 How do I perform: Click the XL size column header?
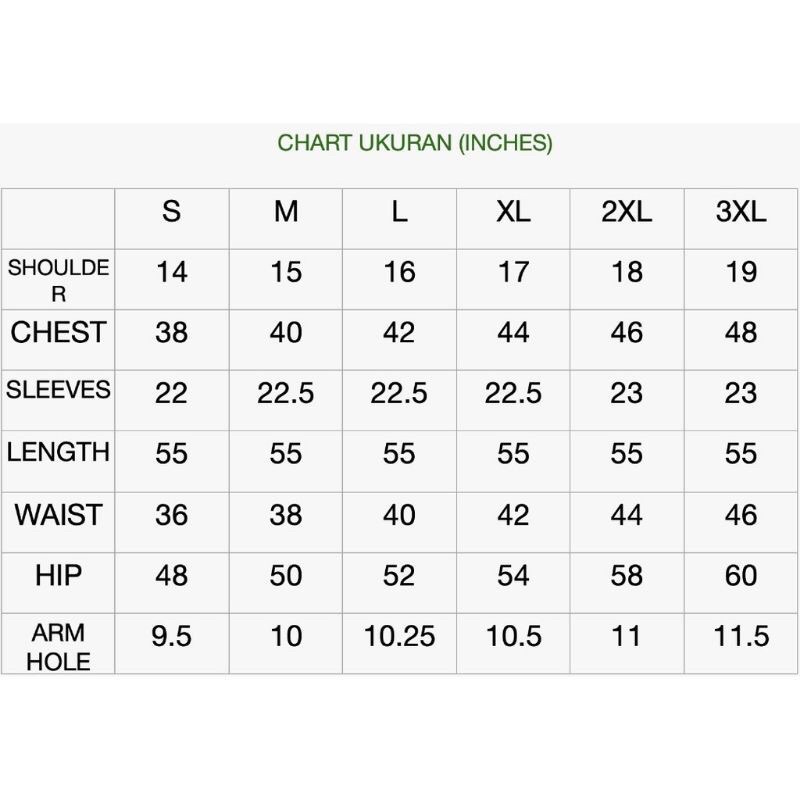[x=513, y=213]
